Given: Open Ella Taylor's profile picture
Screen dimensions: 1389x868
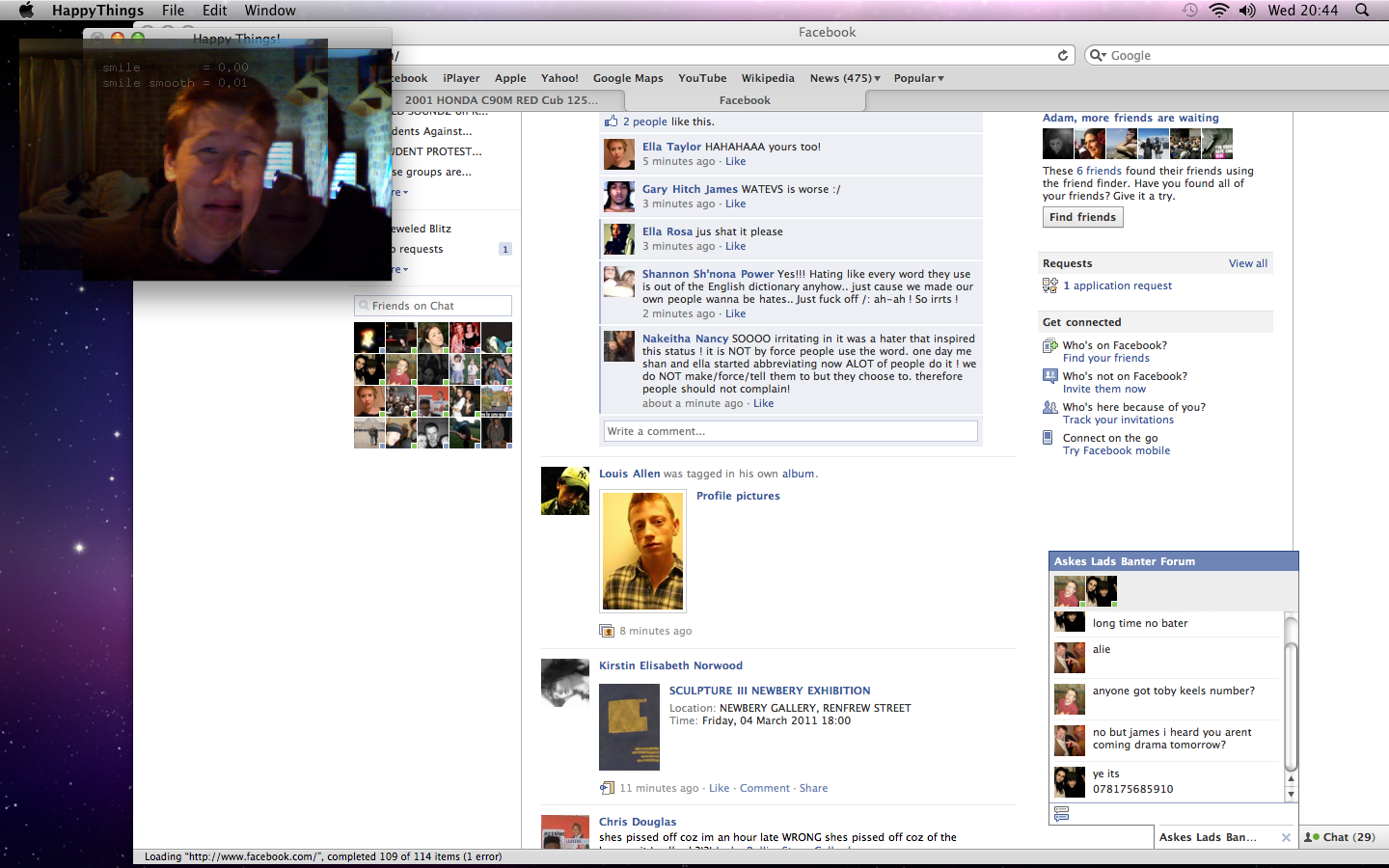Looking at the screenshot, I should [619, 154].
